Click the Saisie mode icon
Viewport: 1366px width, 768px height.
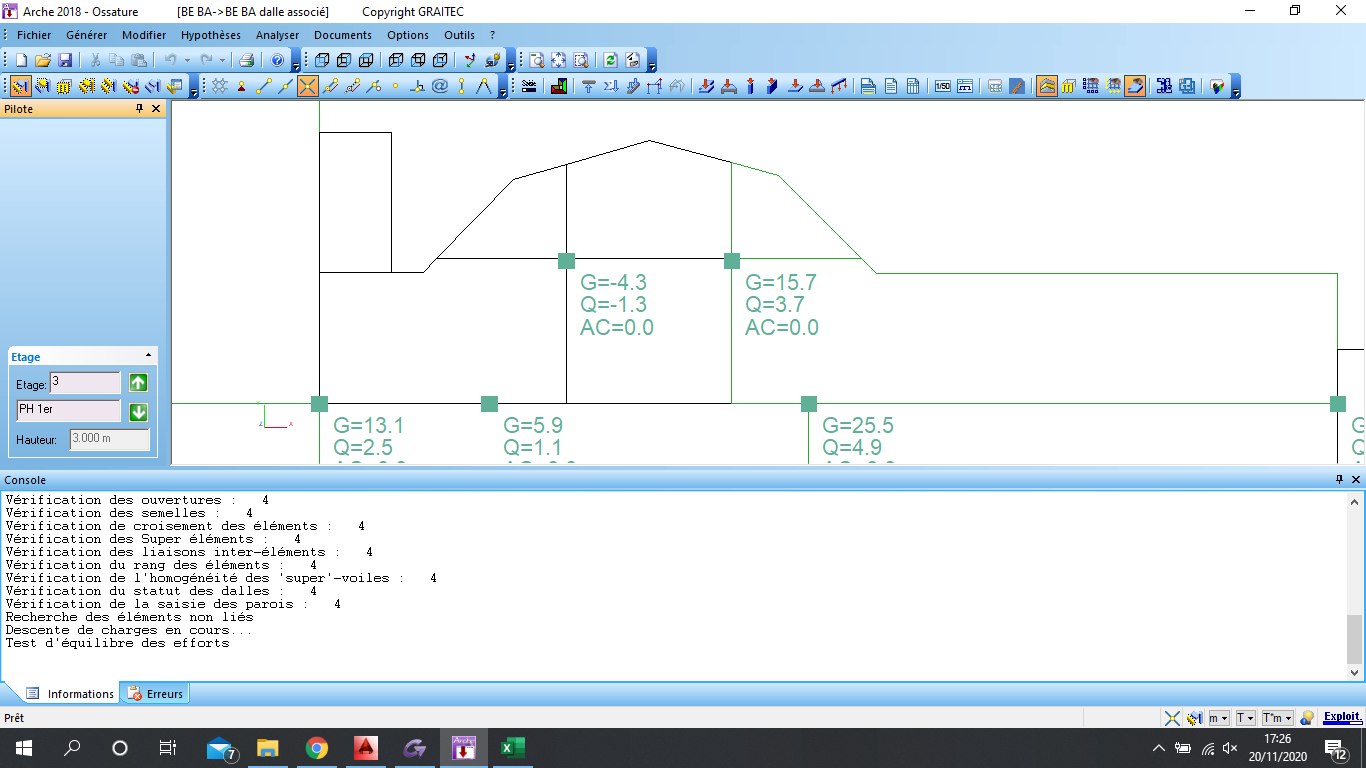tap(529, 86)
